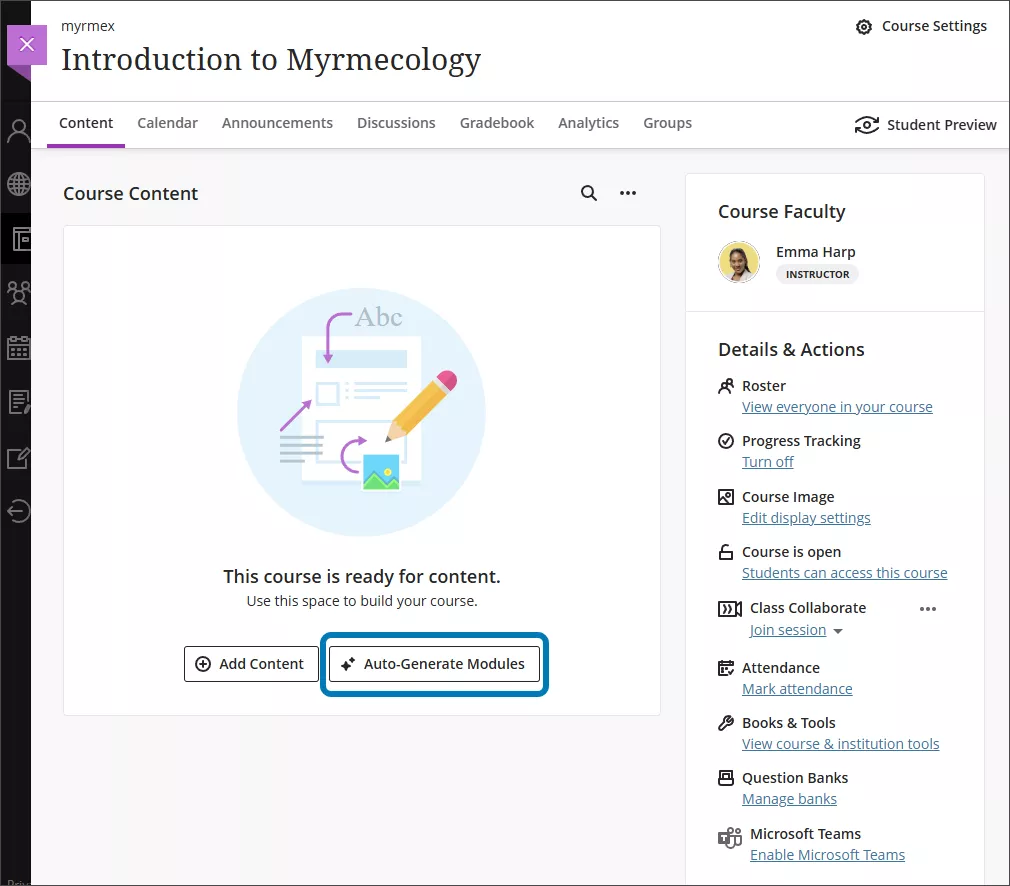Enable Student Preview mode

(x=924, y=125)
